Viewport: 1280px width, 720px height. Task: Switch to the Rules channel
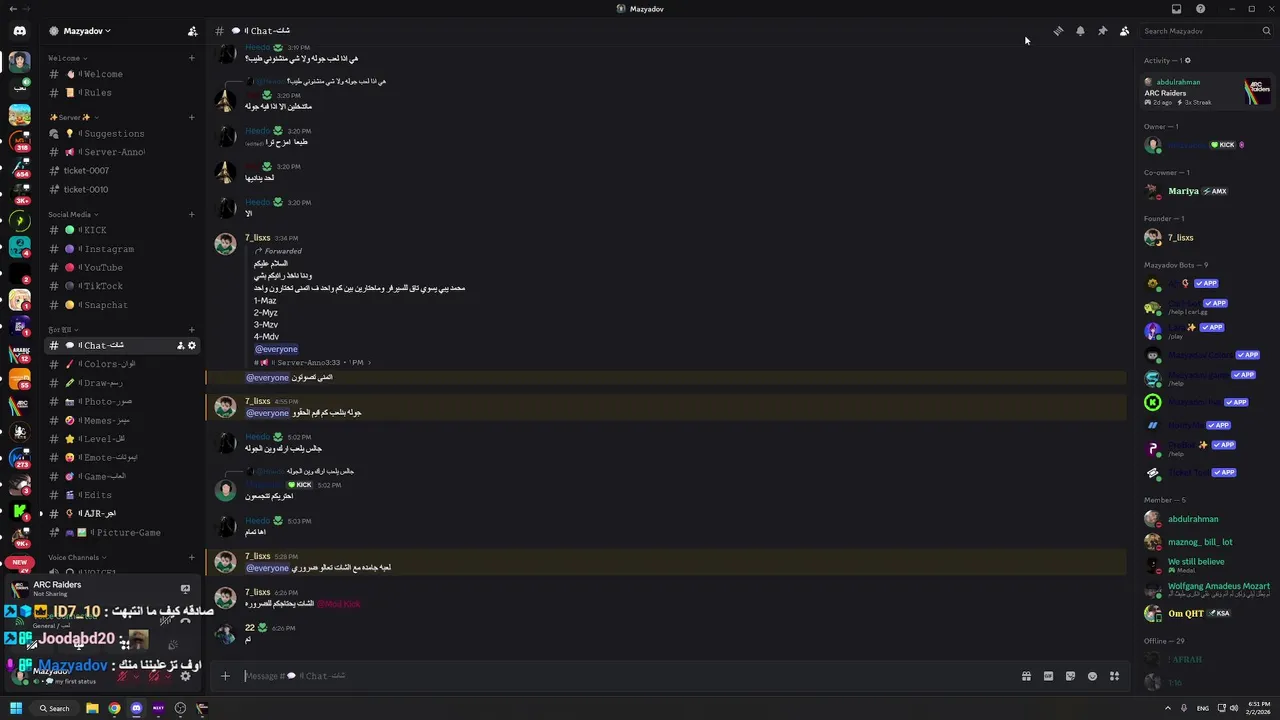pos(97,93)
